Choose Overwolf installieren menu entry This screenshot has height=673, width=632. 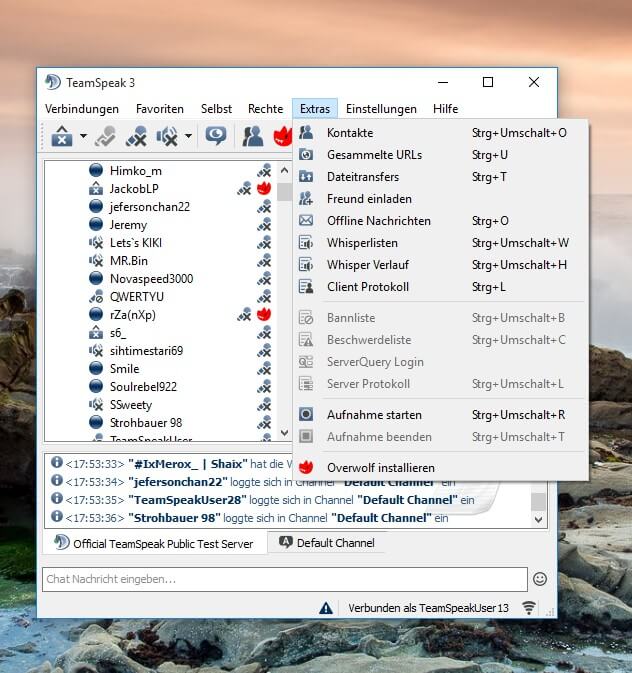click(x=441, y=467)
